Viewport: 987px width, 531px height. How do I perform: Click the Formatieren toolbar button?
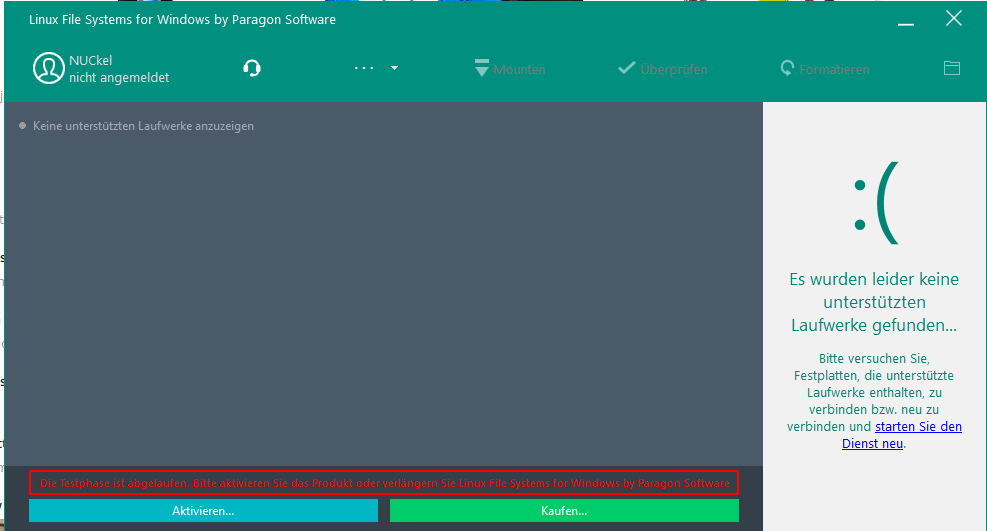825,69
